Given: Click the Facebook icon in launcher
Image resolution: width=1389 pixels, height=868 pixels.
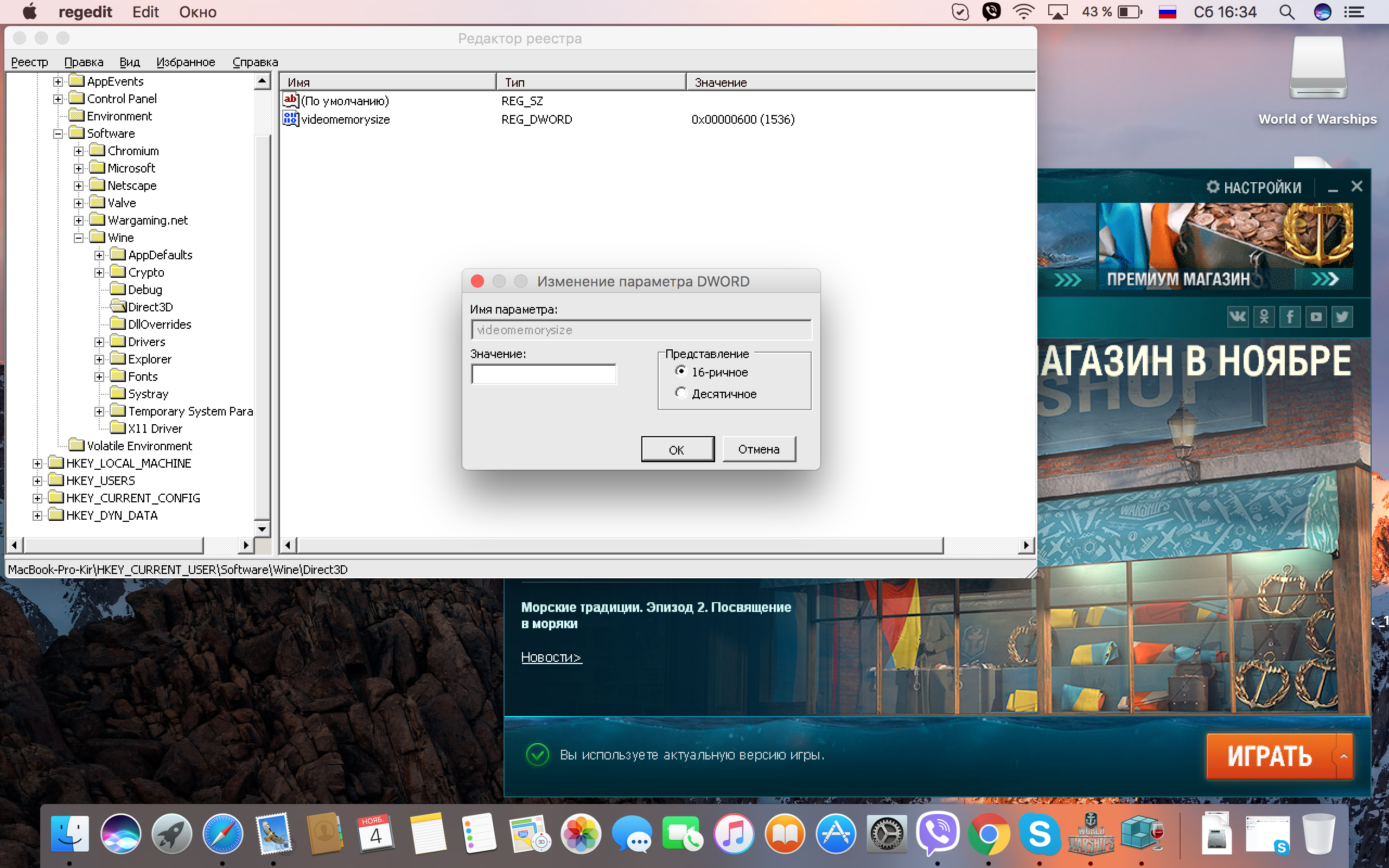Looking at the screenshot, I should pyautogui.click(x=1290, y=316).
